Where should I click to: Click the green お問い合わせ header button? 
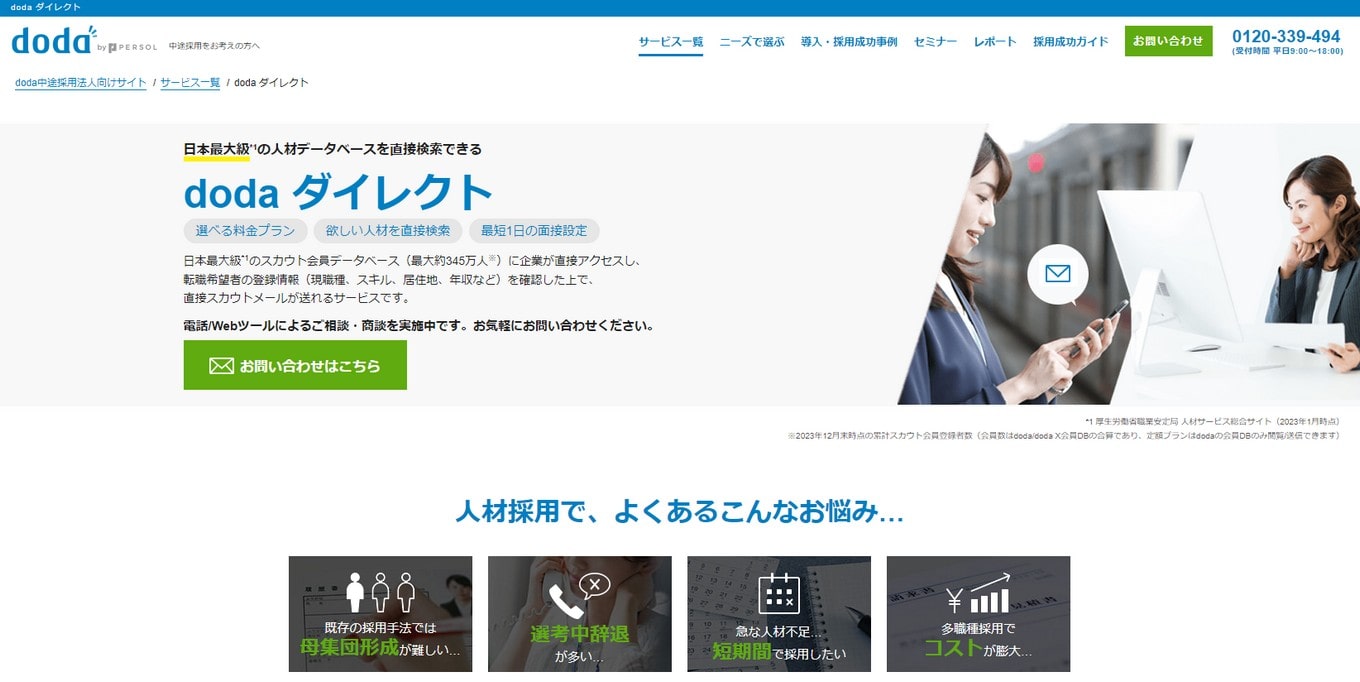tap(1168, 41)
